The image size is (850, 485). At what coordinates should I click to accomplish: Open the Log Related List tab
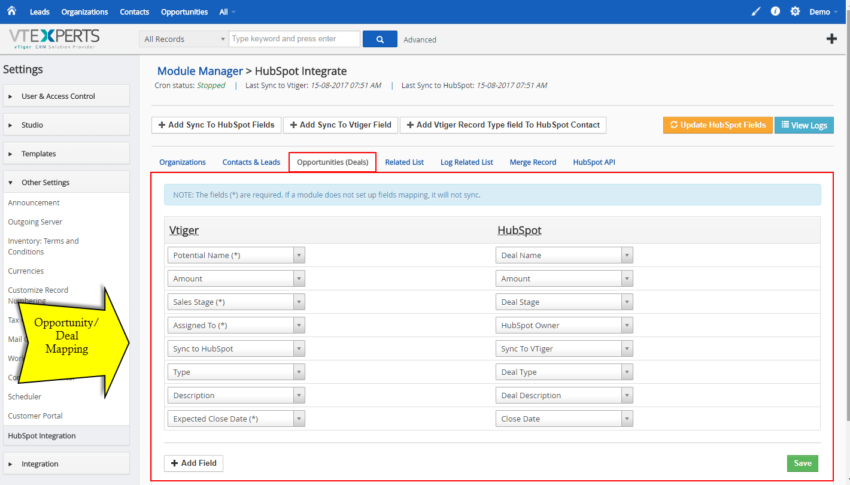pos(467,162)
